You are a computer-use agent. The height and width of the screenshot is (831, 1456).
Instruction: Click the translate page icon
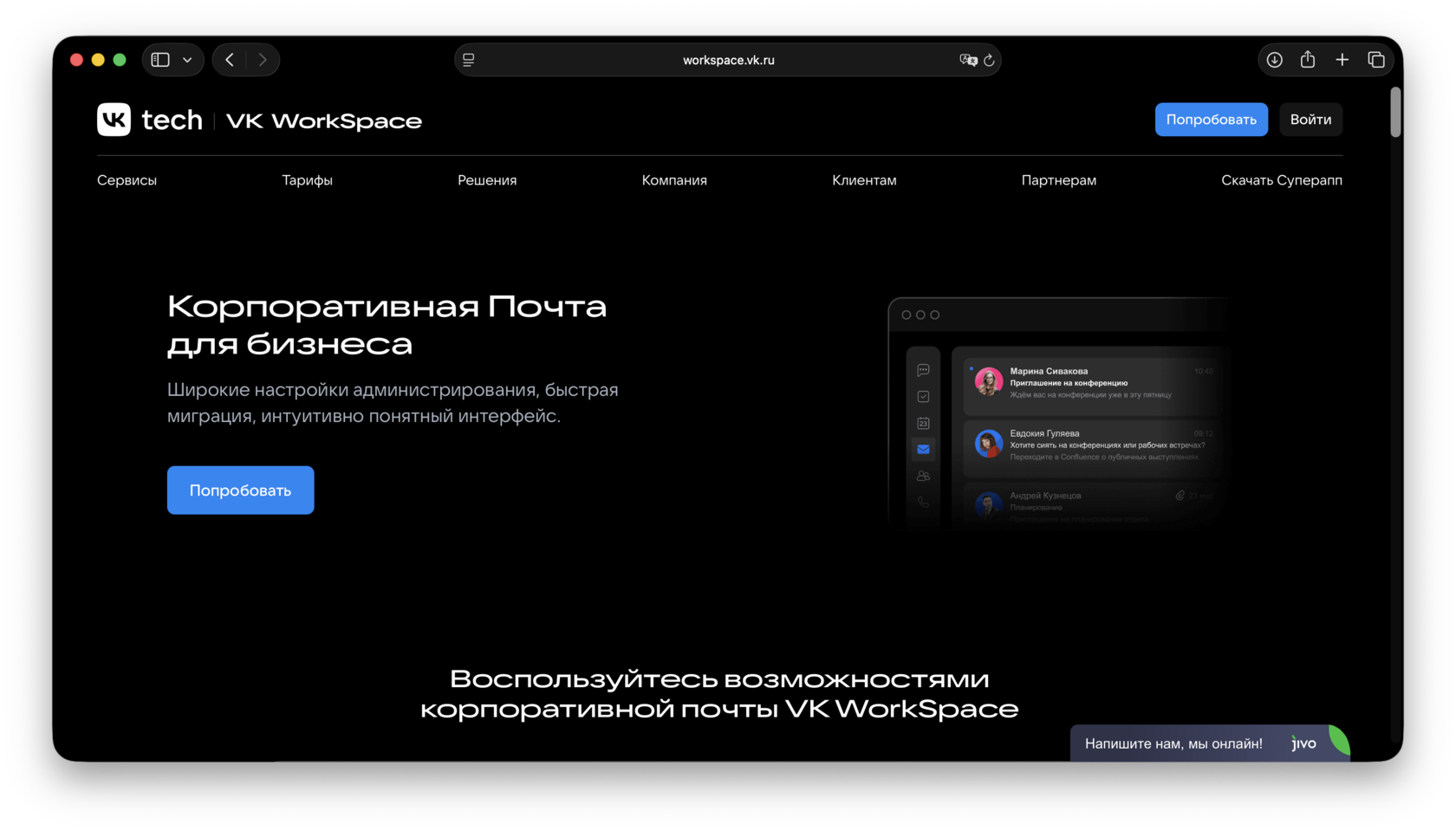pyautogui.click(x=968, y=60)
